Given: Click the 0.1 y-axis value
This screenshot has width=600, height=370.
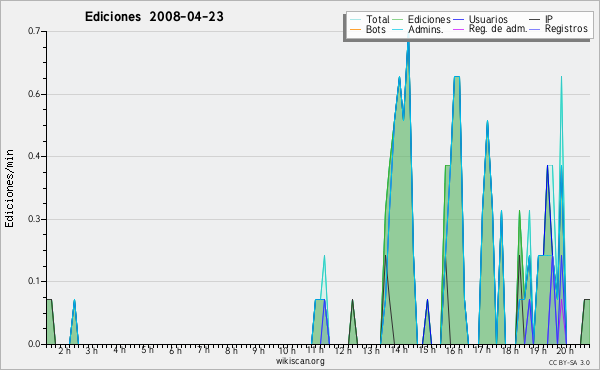Looking at the screenshot, I should point(33,281).
